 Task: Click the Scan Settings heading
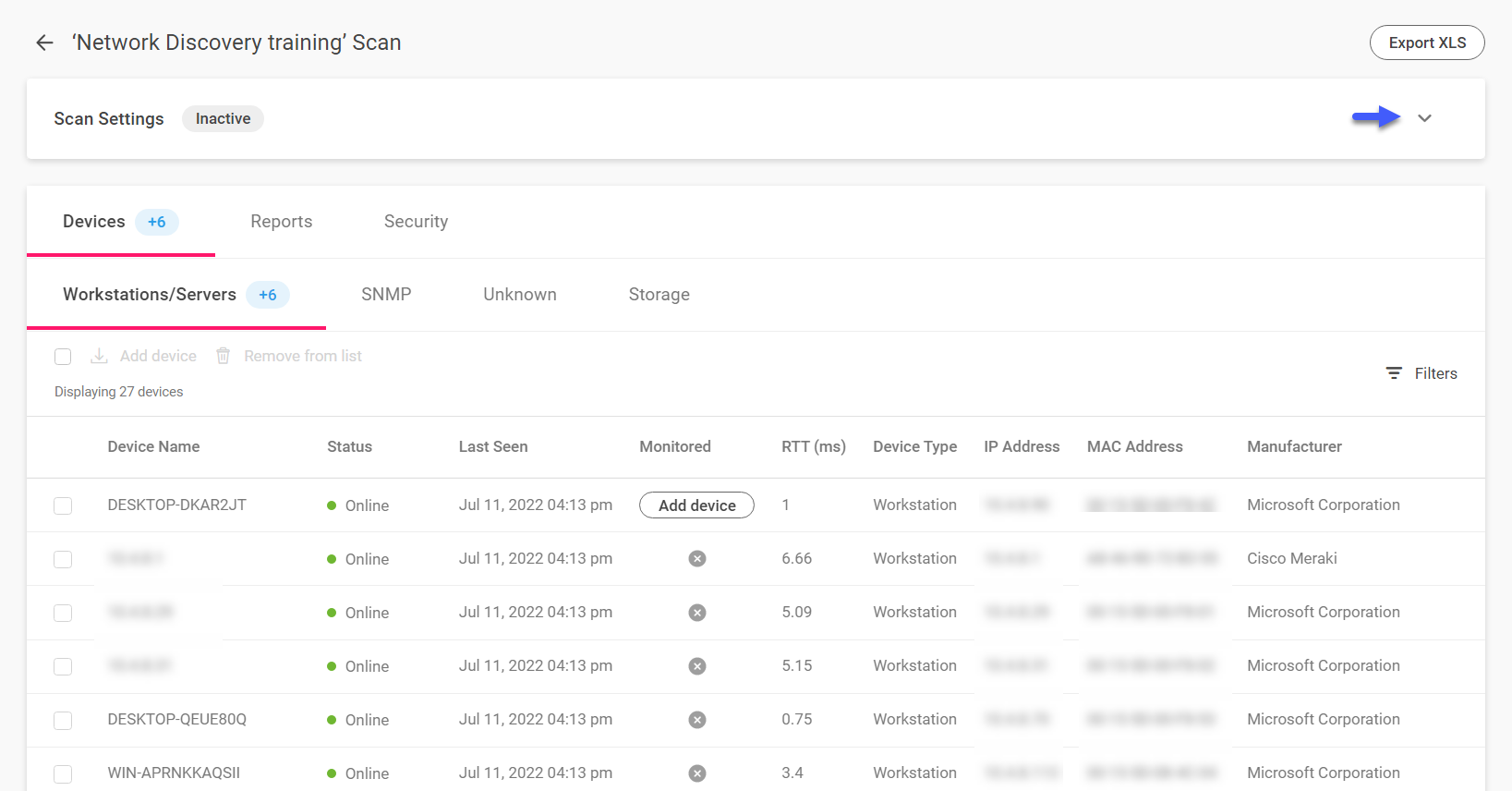[109, 118]
